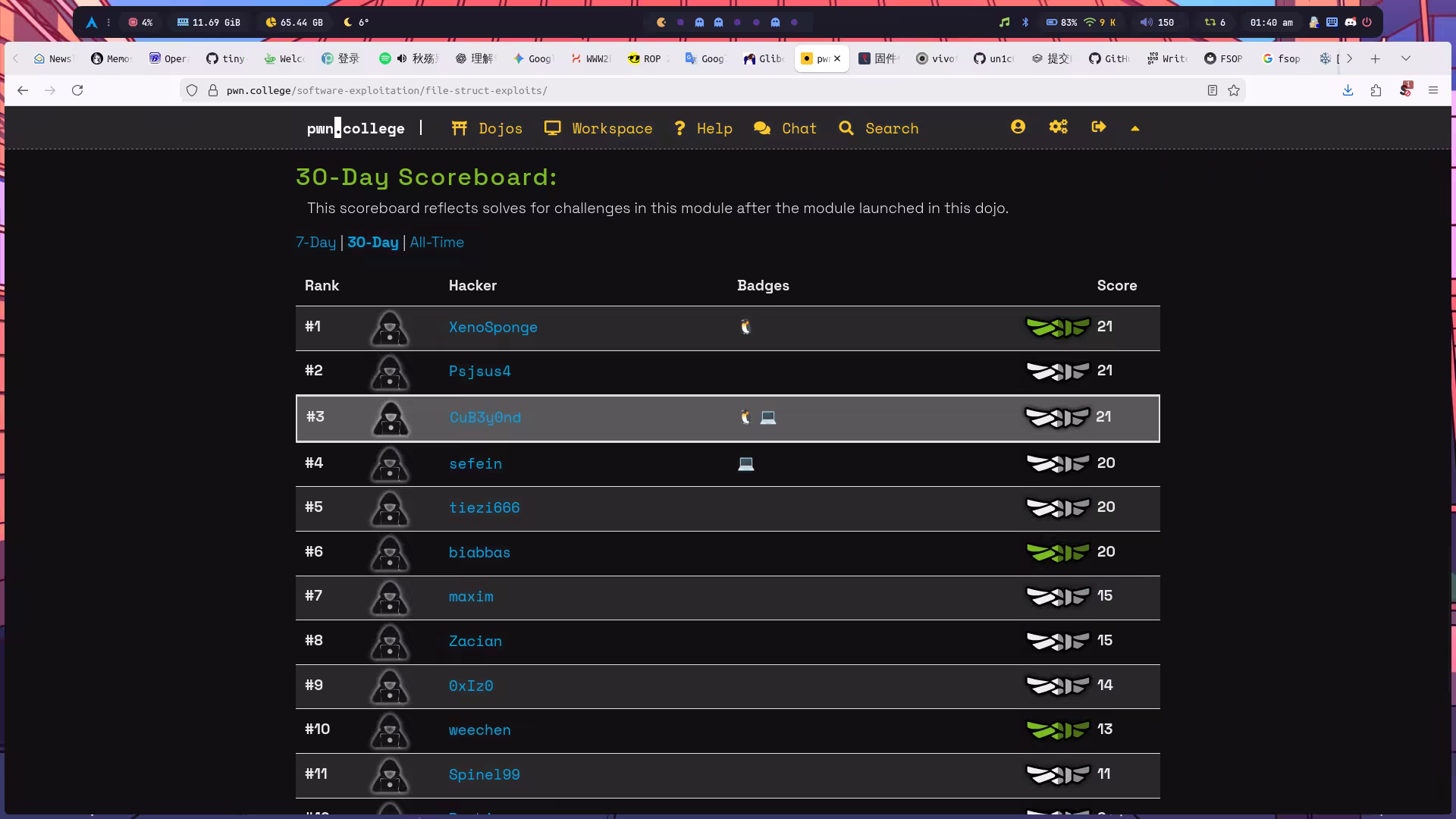Click XenoSponge's penguin badge
Viewport: 1456px width, 819px height.
[x=745, y=327]
